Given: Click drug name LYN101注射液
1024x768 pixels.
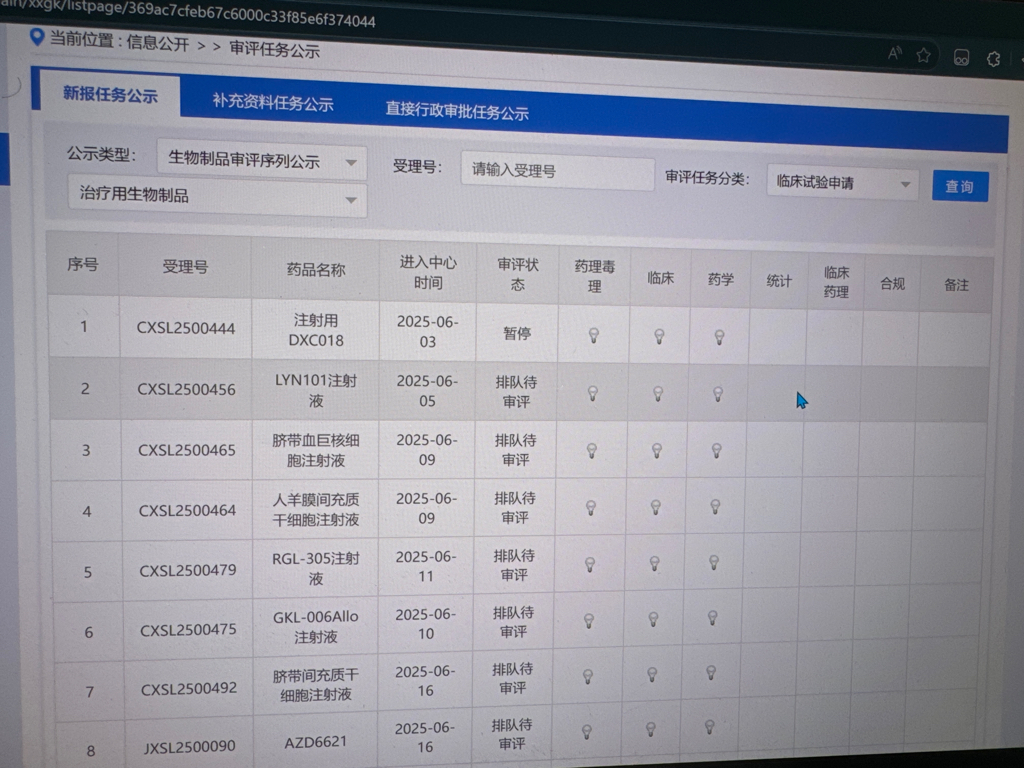Looking at the screenshot, I should tap(316, 391).
